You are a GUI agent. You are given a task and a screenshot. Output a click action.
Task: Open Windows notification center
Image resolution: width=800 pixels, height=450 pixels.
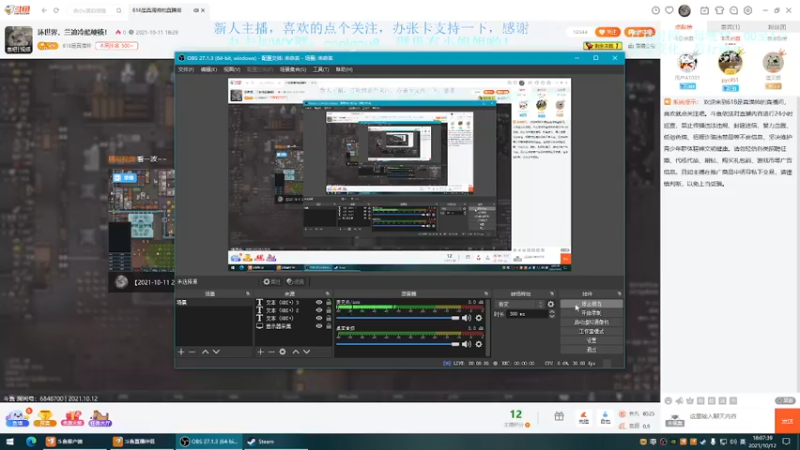tap(787, 441)
